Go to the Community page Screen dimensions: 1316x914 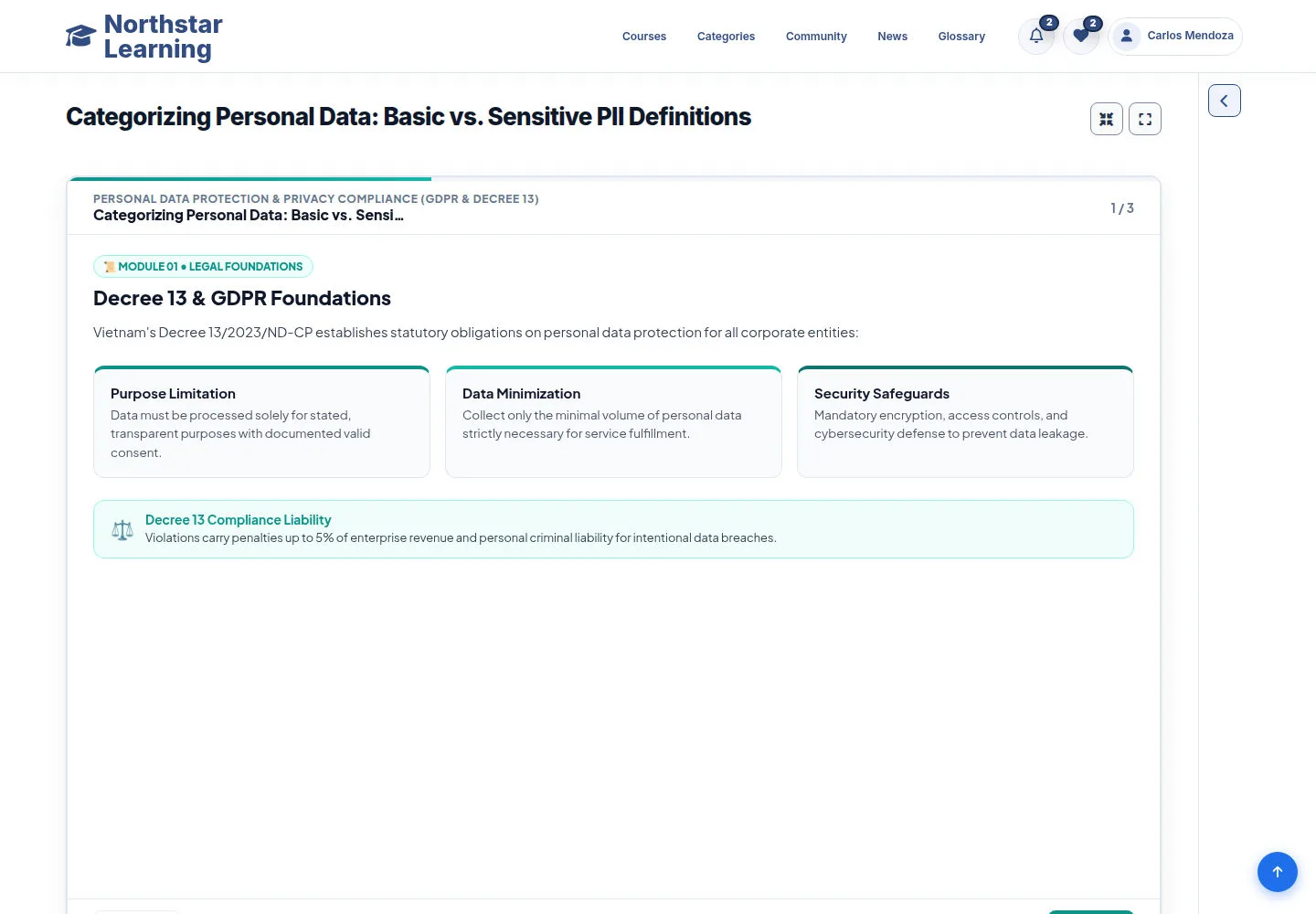pos(816,37)
